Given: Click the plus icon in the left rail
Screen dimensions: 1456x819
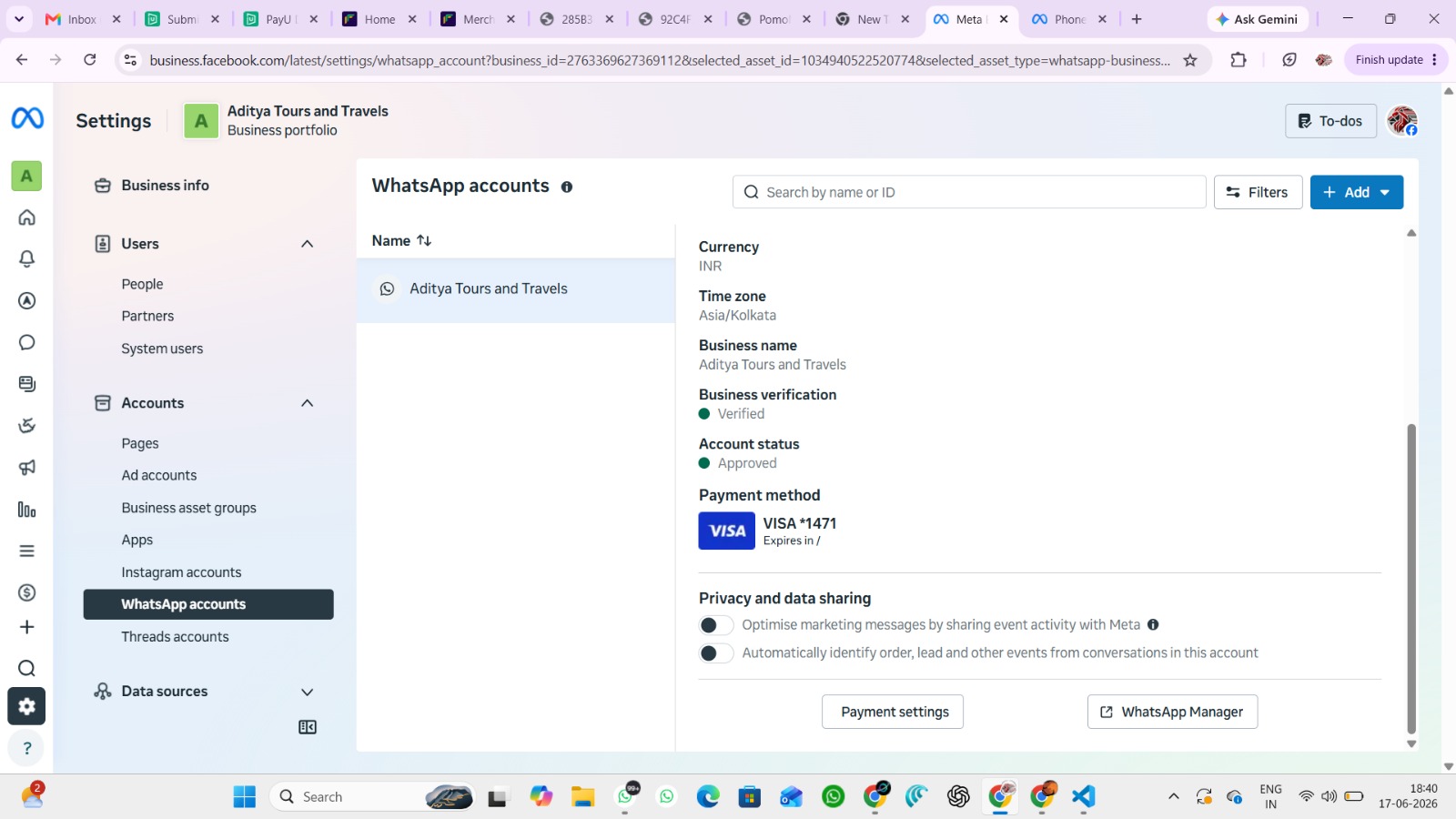Looking at the screenshot, I should click(x=27, y=627).
